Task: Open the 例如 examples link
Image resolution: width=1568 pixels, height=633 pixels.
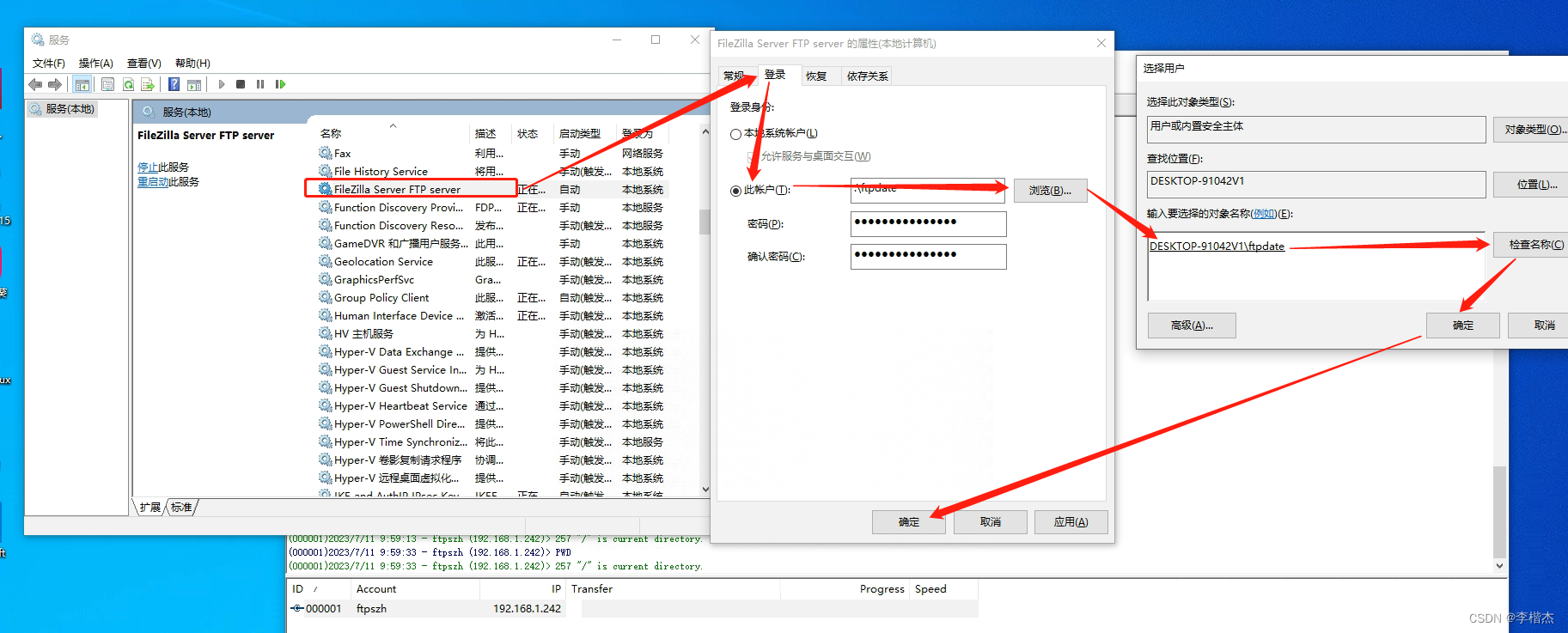Action: click(x=1263, y=214)
